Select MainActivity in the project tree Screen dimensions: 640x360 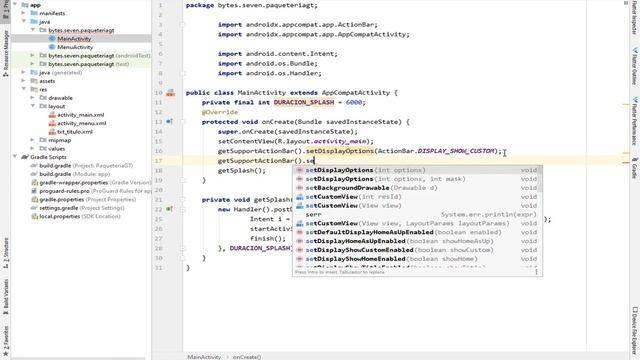74,39
